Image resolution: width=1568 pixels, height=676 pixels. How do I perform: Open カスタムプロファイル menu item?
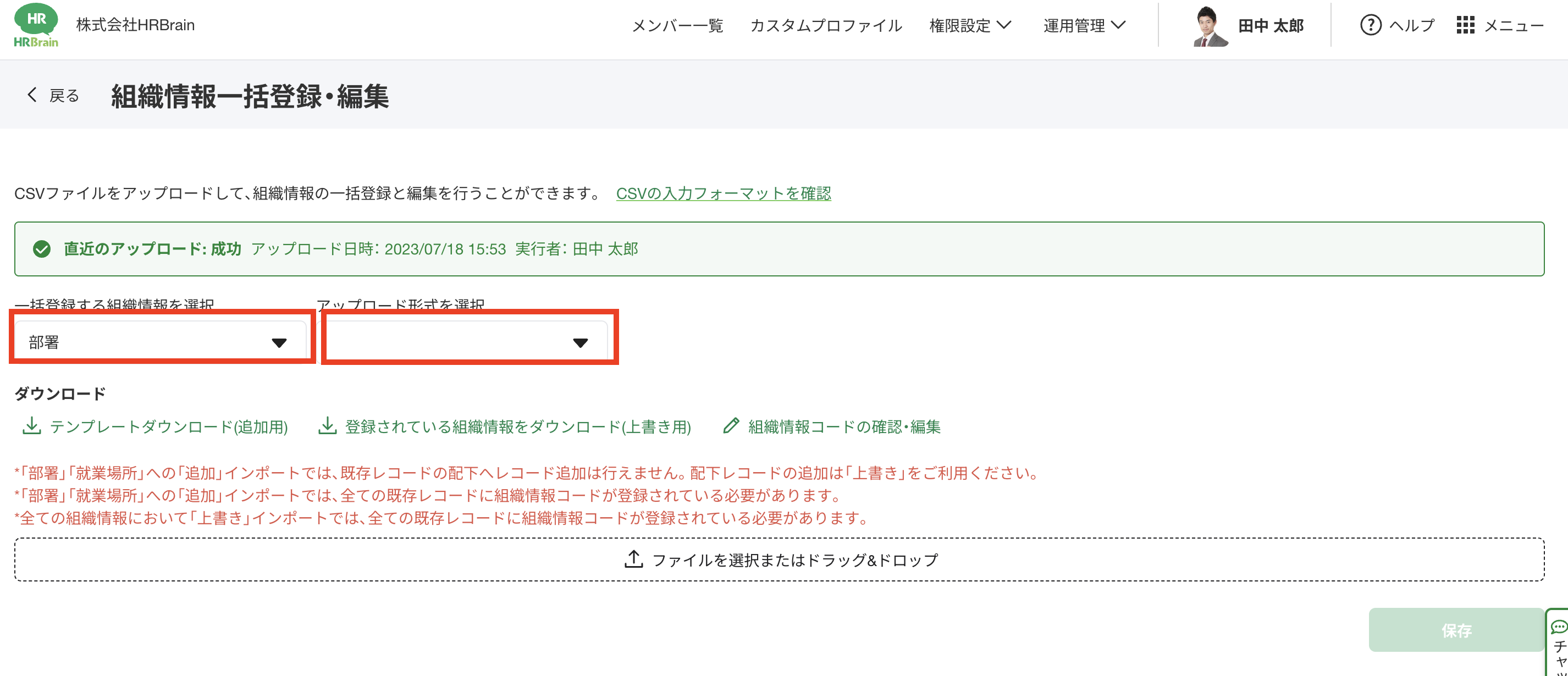[825, 25]
